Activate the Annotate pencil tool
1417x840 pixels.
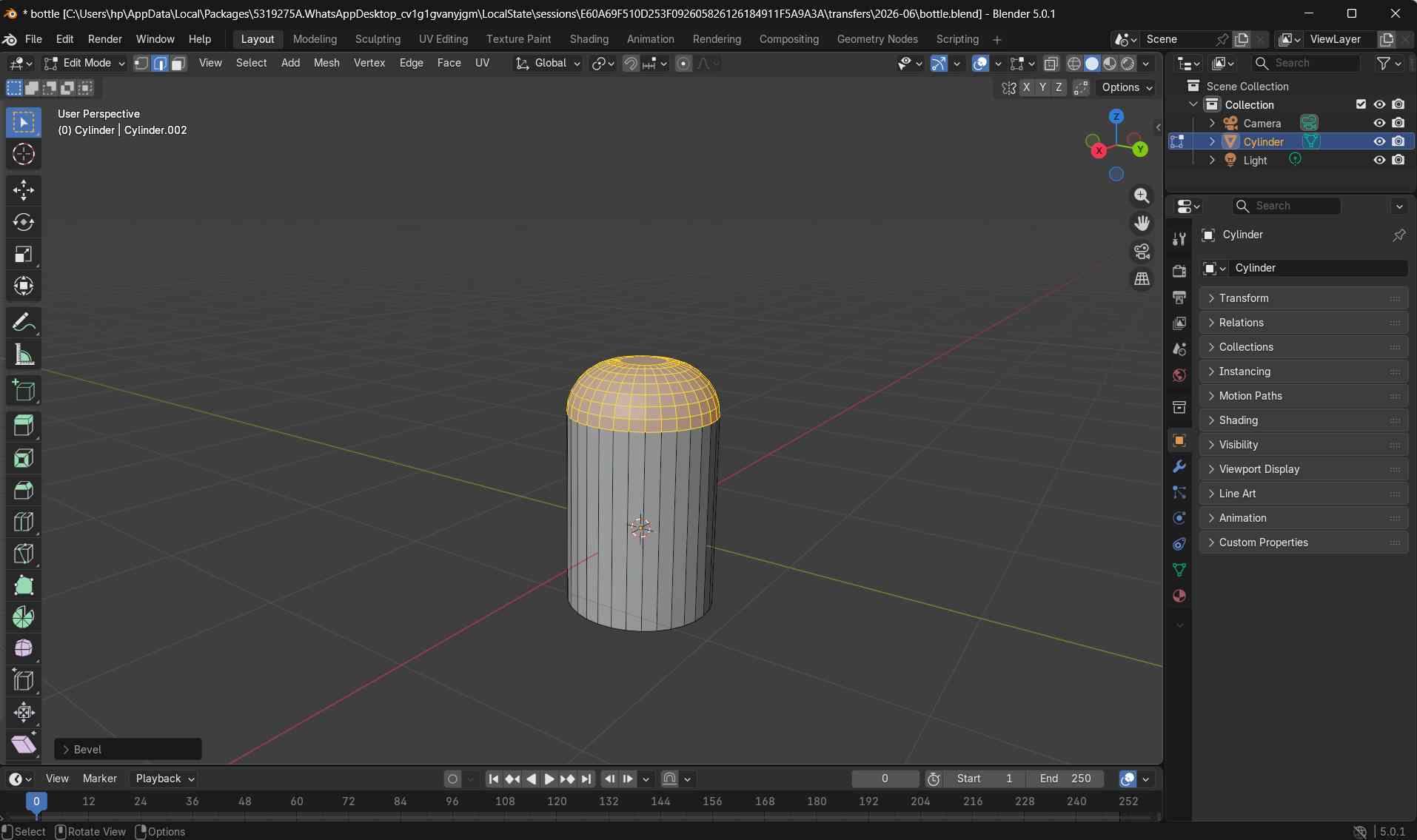pyautogui.click(x=24, y=323)
